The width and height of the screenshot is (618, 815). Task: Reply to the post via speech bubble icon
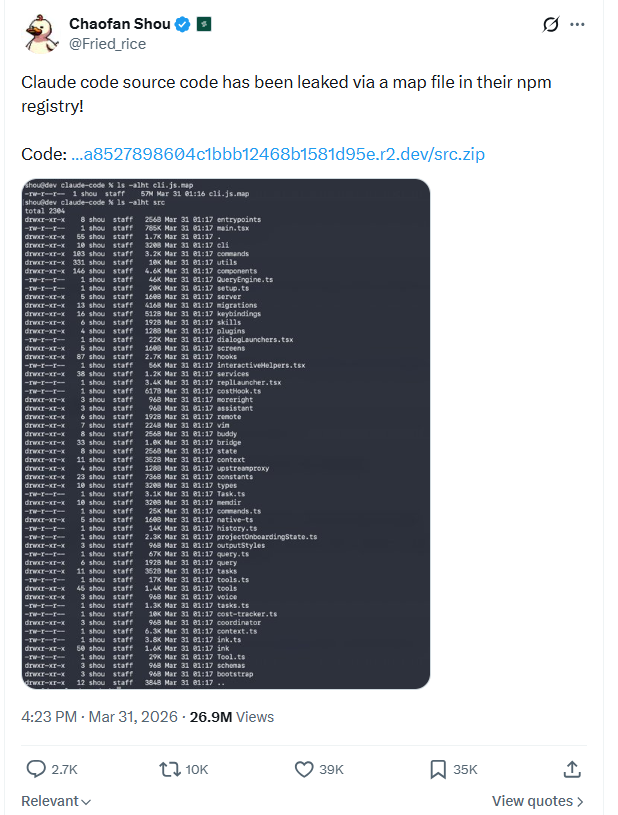coord(36,768)
